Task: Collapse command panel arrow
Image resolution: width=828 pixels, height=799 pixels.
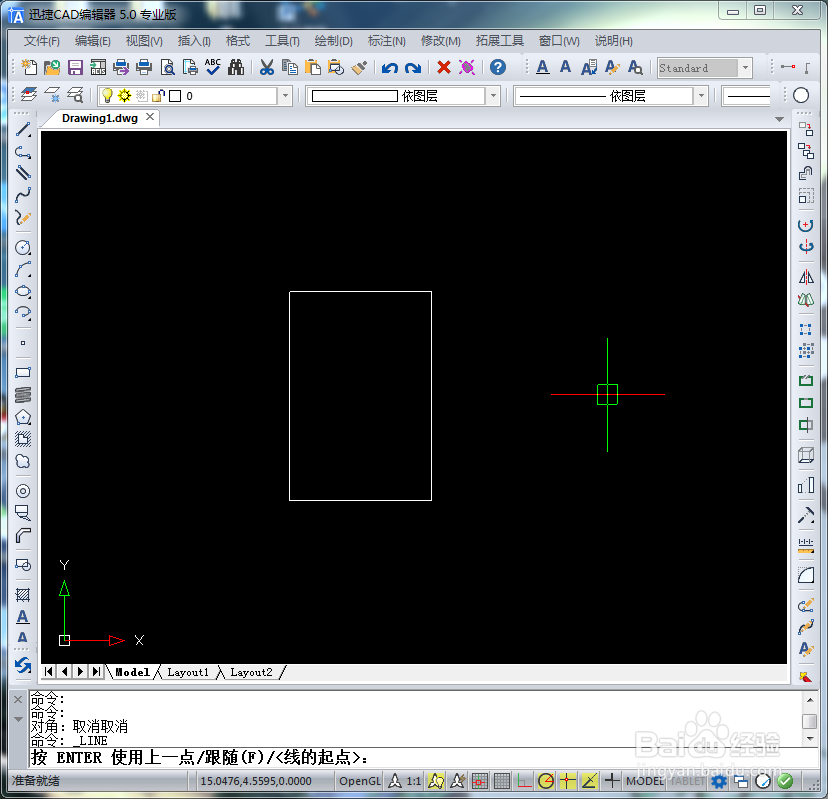Action: 18,719
